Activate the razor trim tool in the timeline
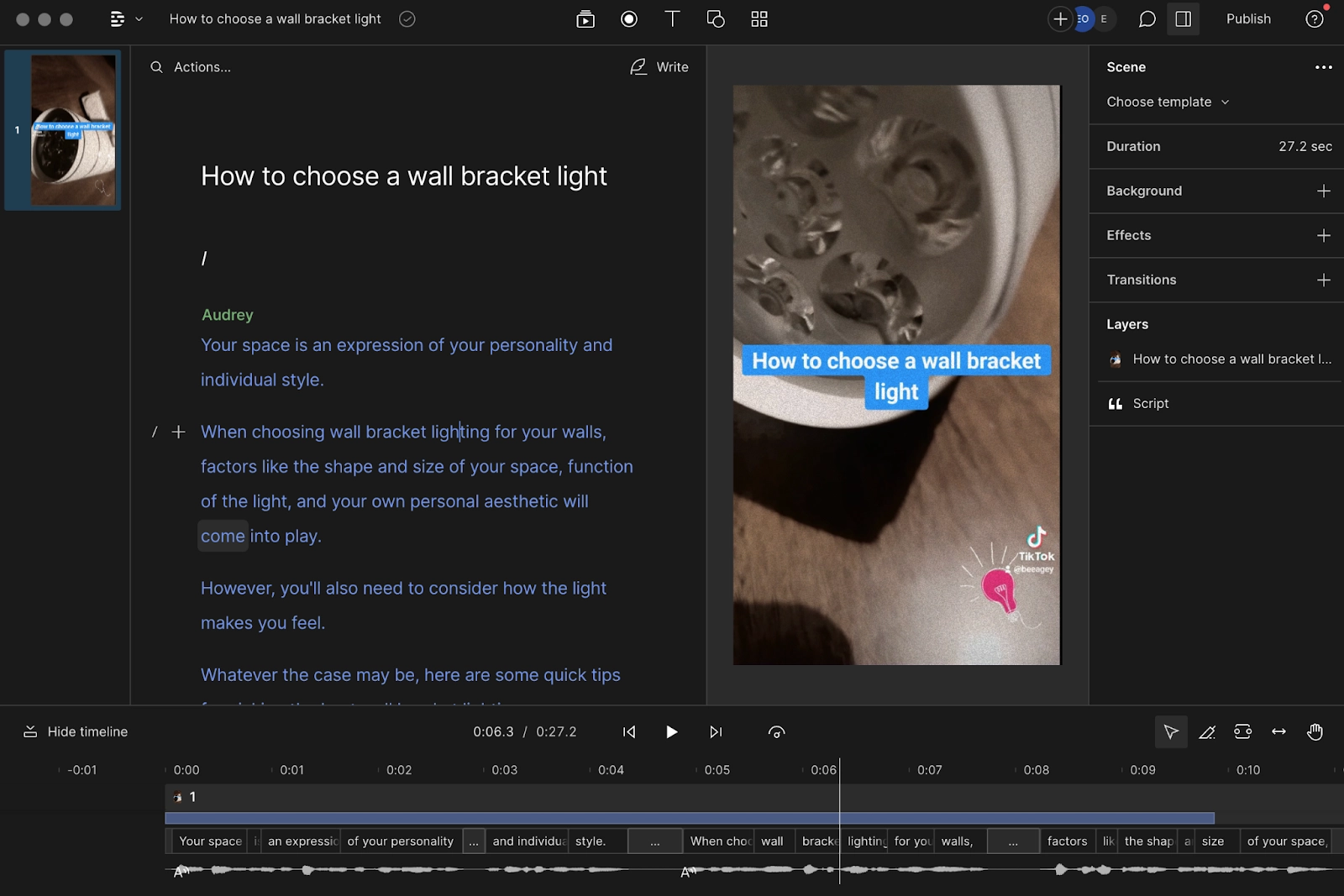Image resolution: width=1344 pixels, height=896 pixels. coord(1207,731)
